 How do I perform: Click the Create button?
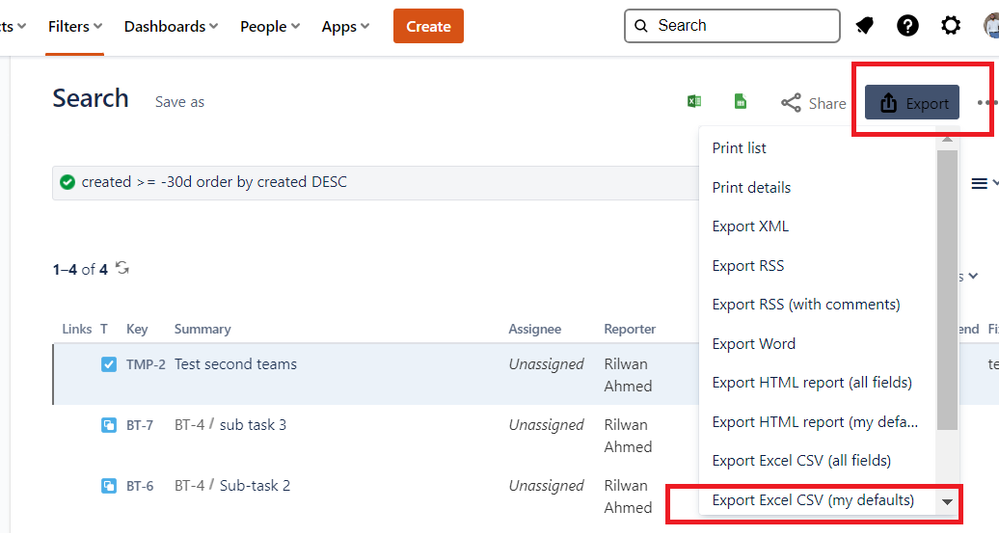click(x=428, y=26)
